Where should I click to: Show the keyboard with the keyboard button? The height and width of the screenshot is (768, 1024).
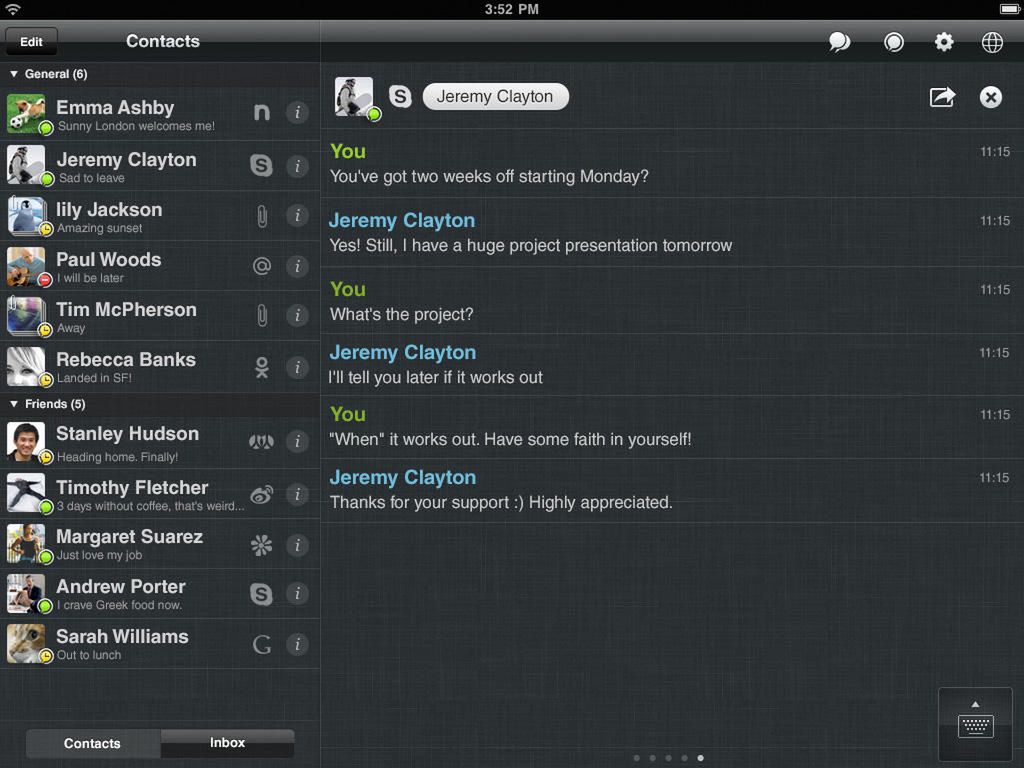(975, 724)
